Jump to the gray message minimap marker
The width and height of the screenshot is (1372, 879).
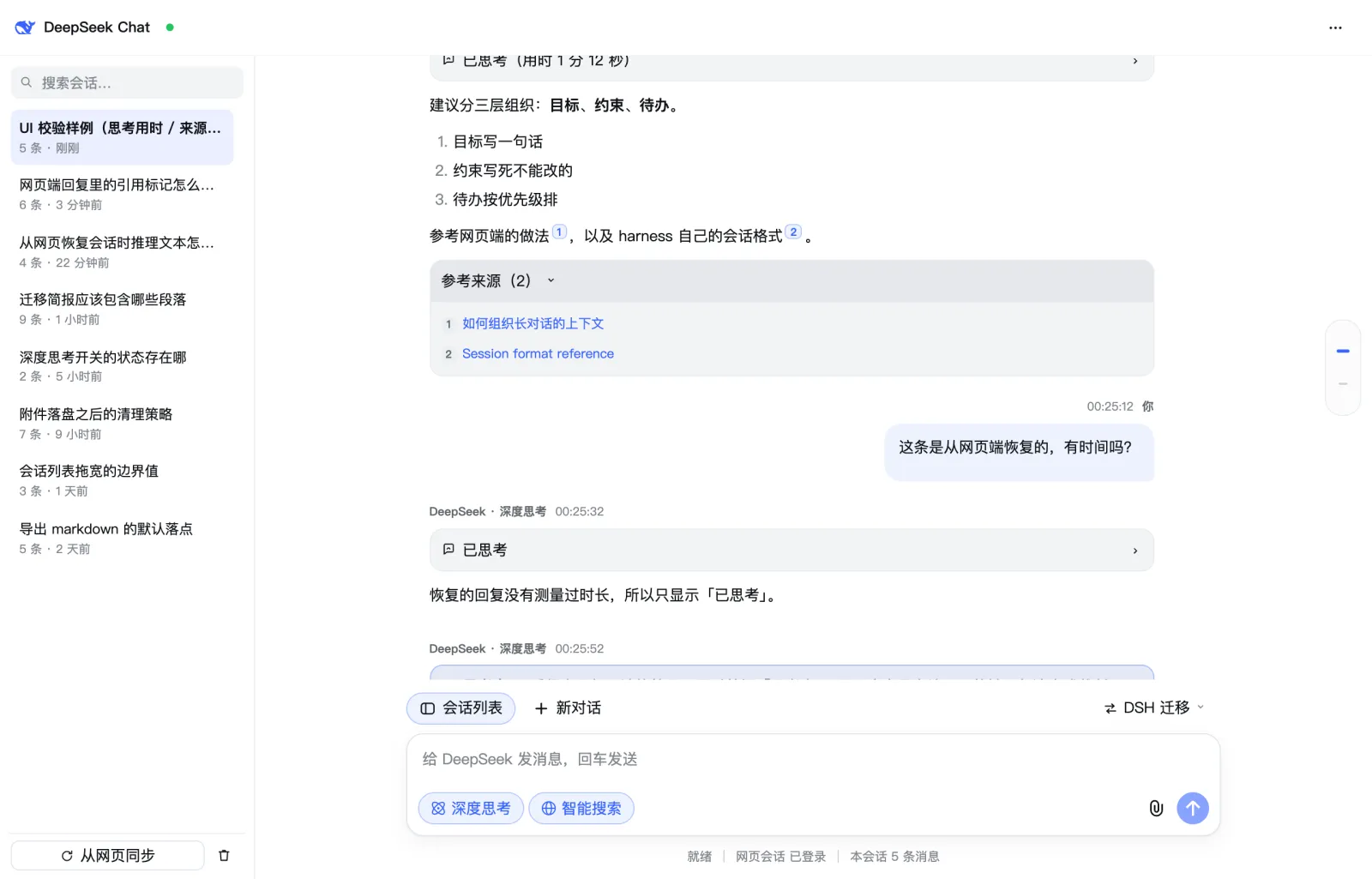1343,383
